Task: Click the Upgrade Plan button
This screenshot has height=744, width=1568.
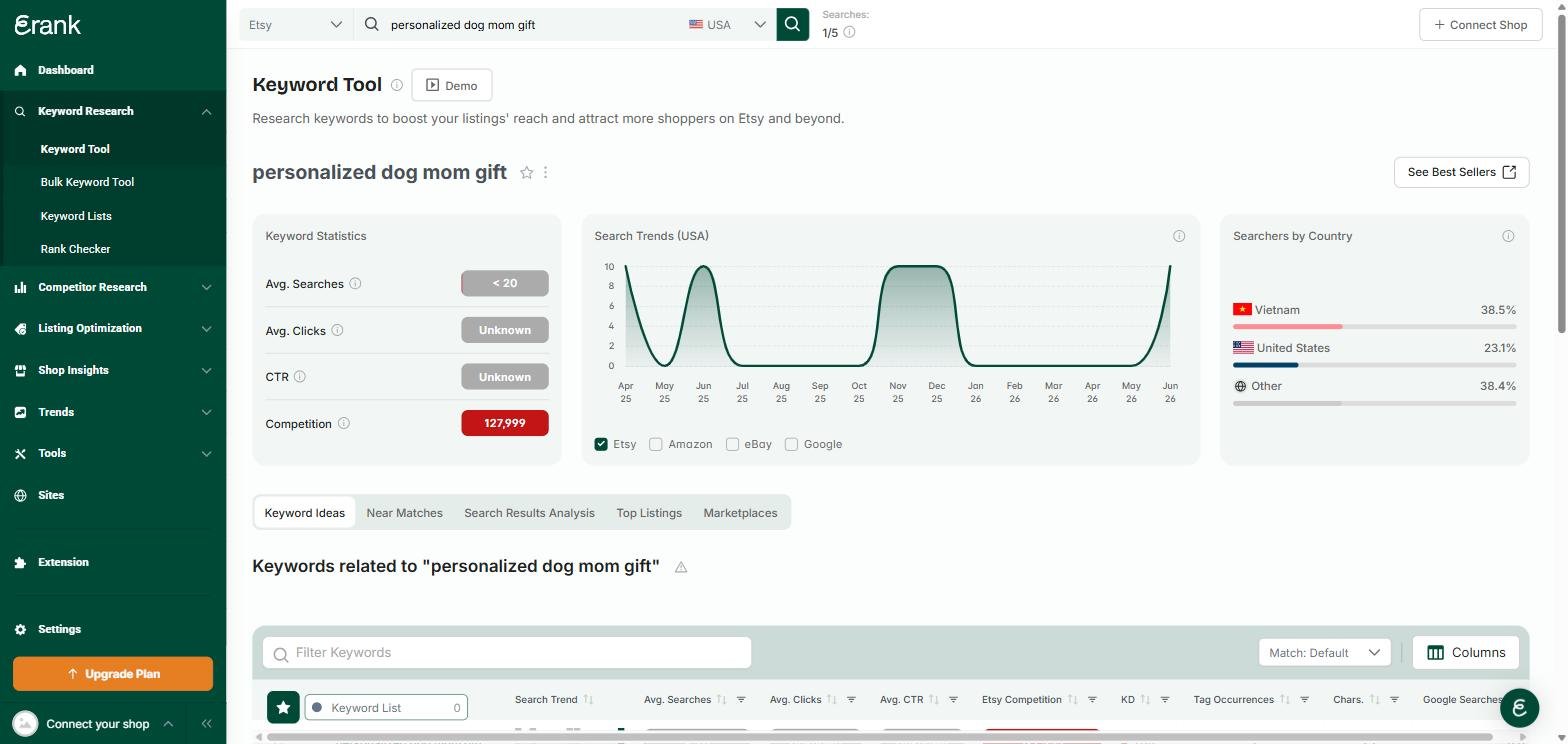Action: pyautogui.click(x=113, y=674)
